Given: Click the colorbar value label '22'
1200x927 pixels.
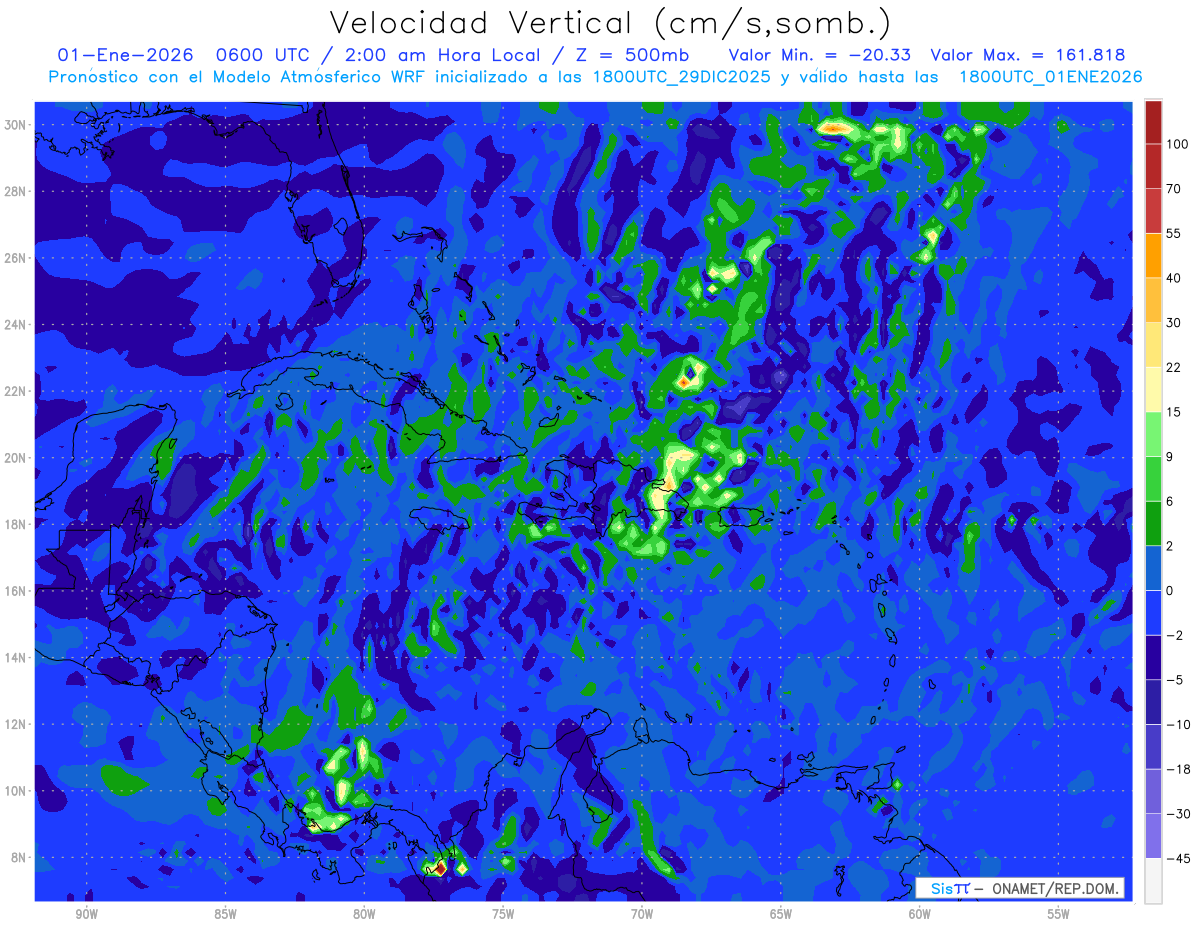Looking at the screenshot, I should pyautogui.click(x=1174, y=367).
